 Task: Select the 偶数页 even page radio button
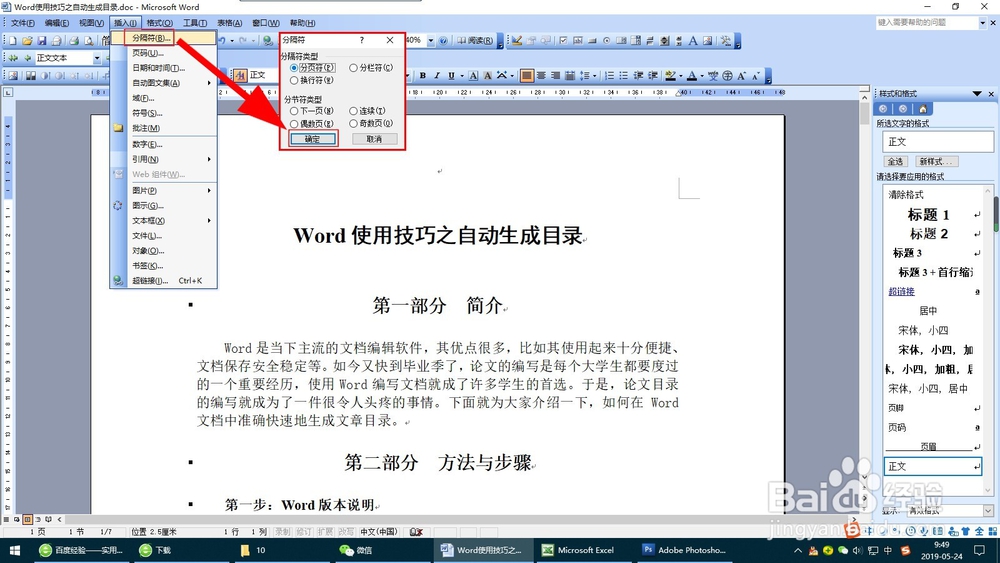point(294,124)
